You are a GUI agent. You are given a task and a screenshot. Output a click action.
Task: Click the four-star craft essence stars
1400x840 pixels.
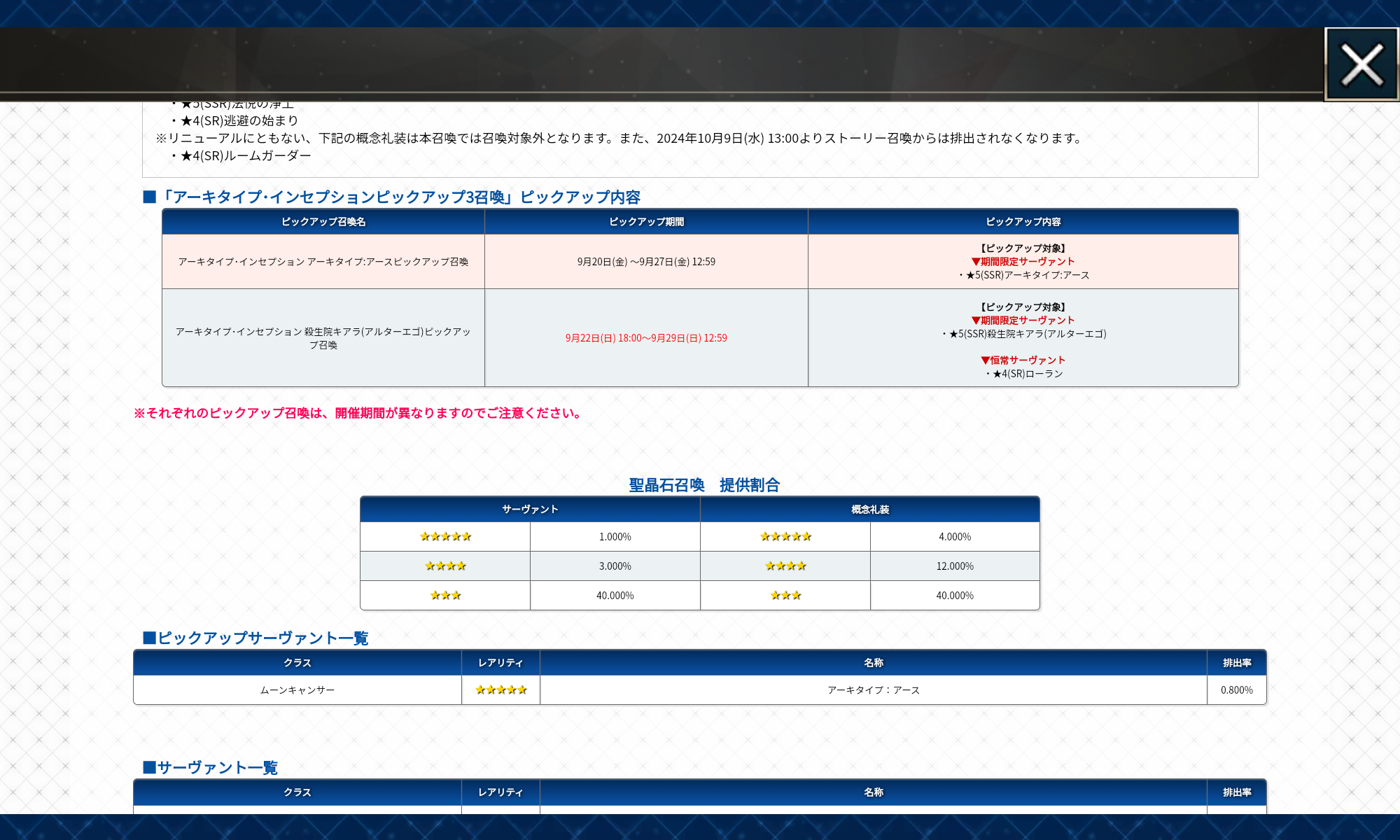(x=785, y=566)
